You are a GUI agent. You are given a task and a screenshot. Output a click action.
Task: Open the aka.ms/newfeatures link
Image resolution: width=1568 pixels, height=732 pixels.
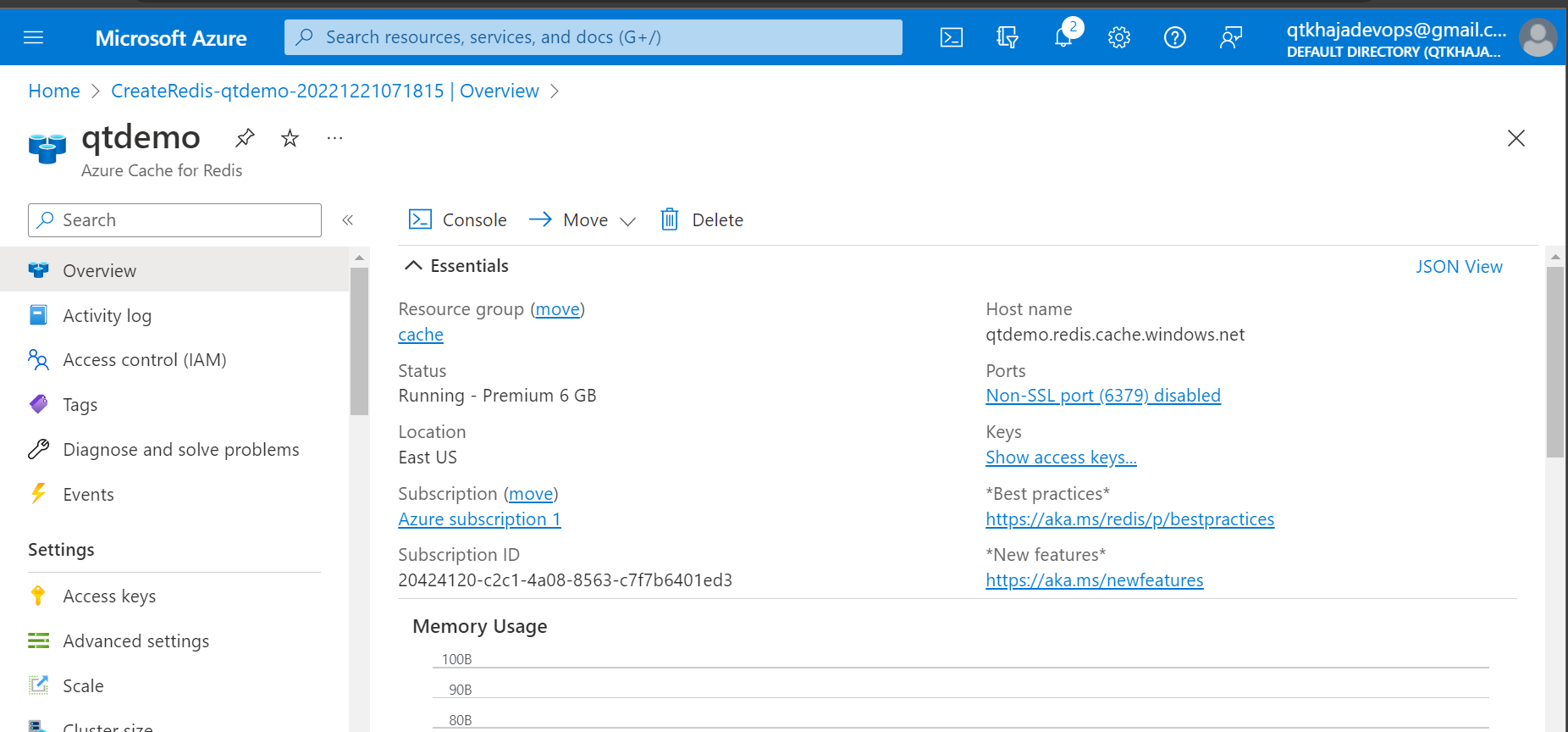(1094, 580)
